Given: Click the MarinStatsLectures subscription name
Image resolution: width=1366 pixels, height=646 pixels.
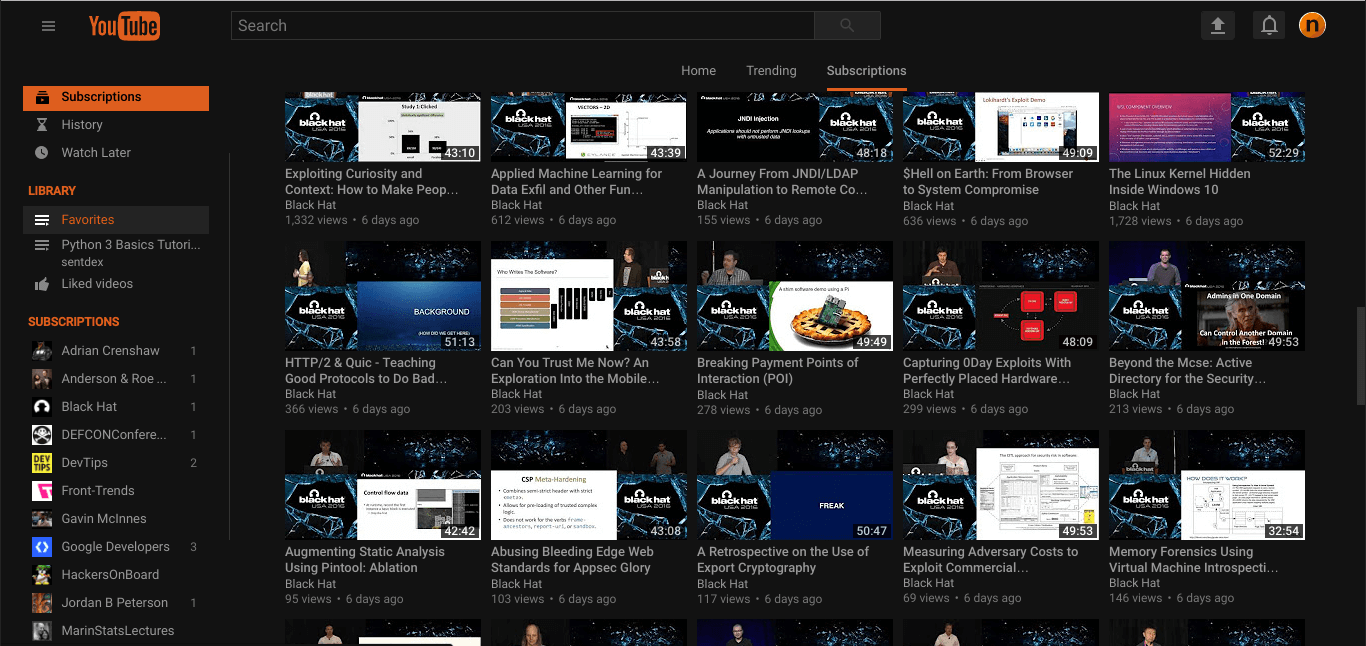Looking at the screenshot, I should [117, 631].
